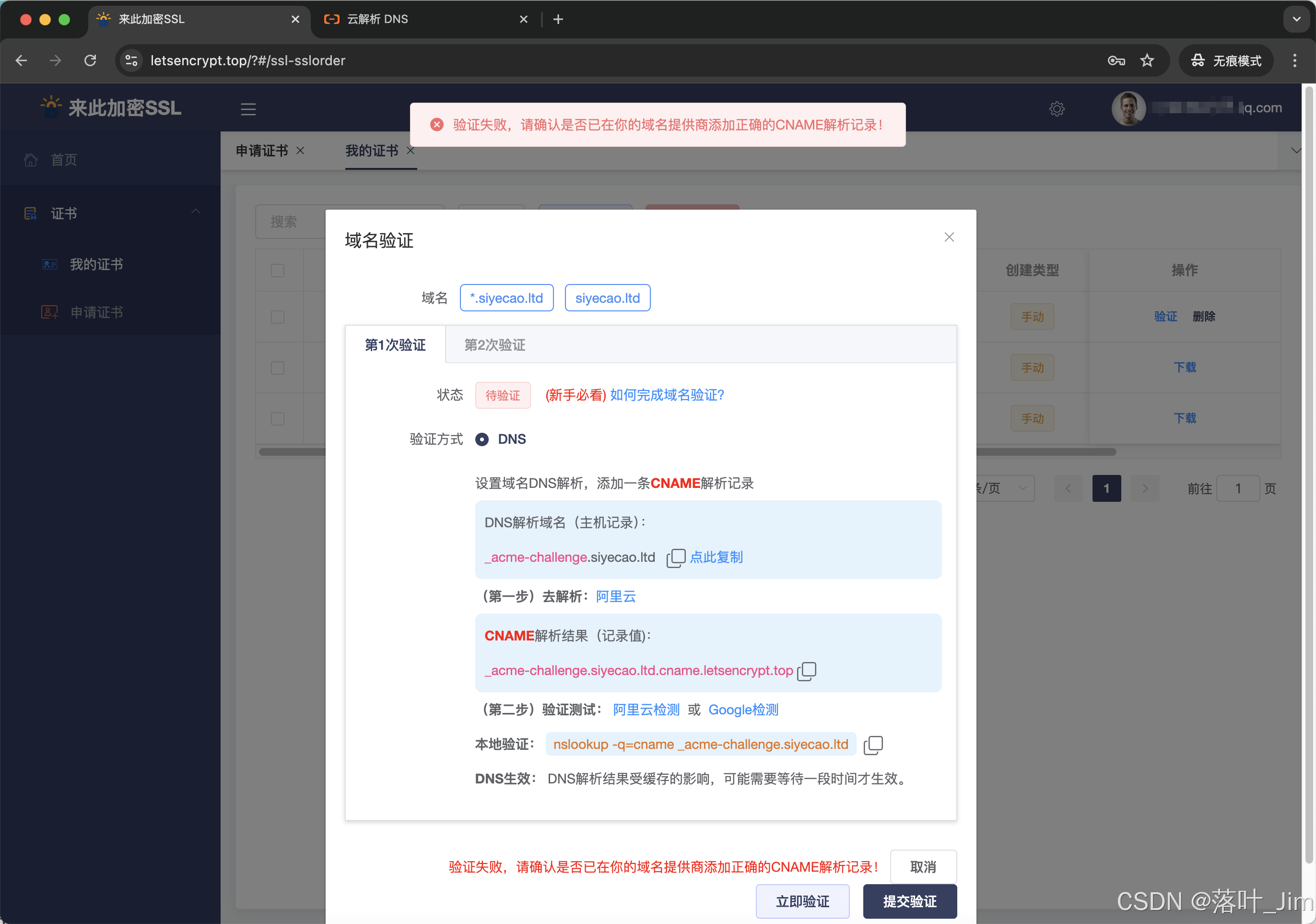The width and height of the screenshot is (1316, 924).
Task: Switch to the 第2次验证 tab
Action: click(494, 345)
